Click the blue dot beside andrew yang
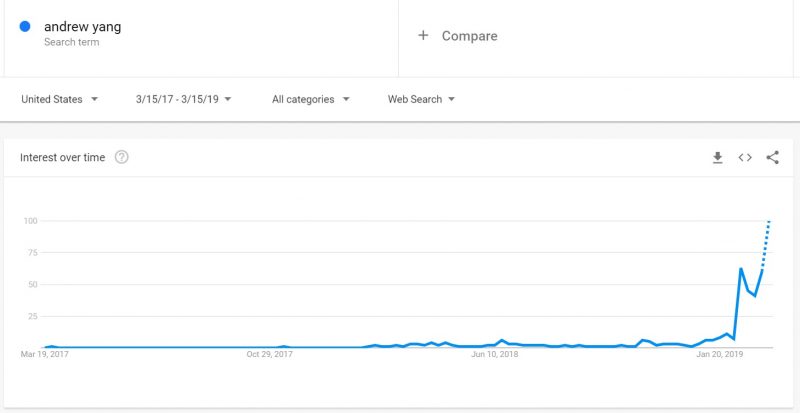Viewport: 800px width, 413px height. point(24,27)
